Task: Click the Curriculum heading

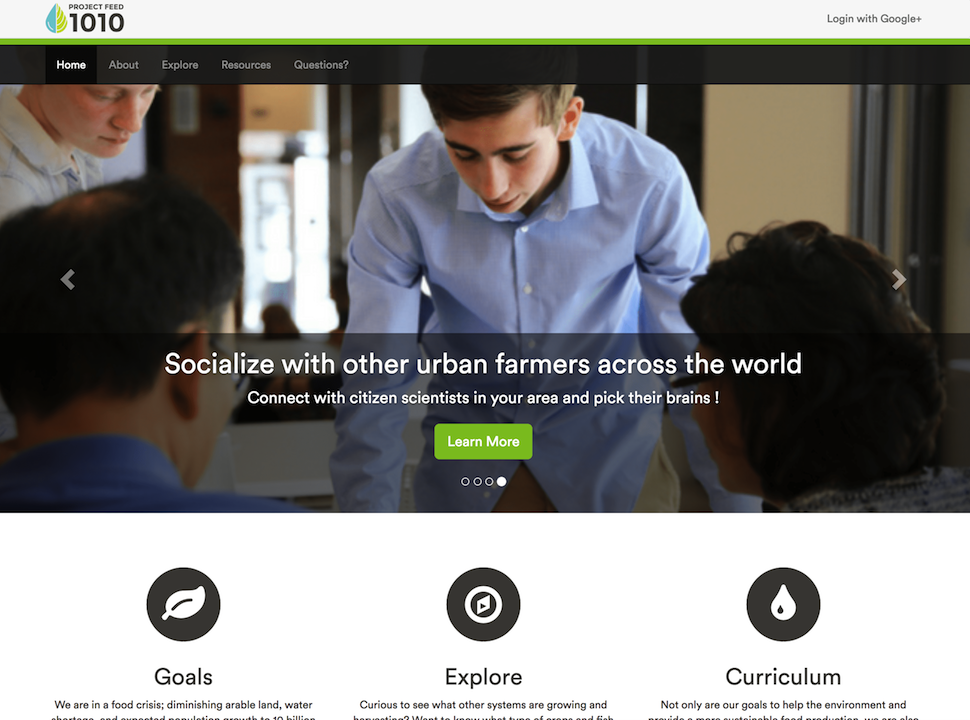Action: point(783,677)
